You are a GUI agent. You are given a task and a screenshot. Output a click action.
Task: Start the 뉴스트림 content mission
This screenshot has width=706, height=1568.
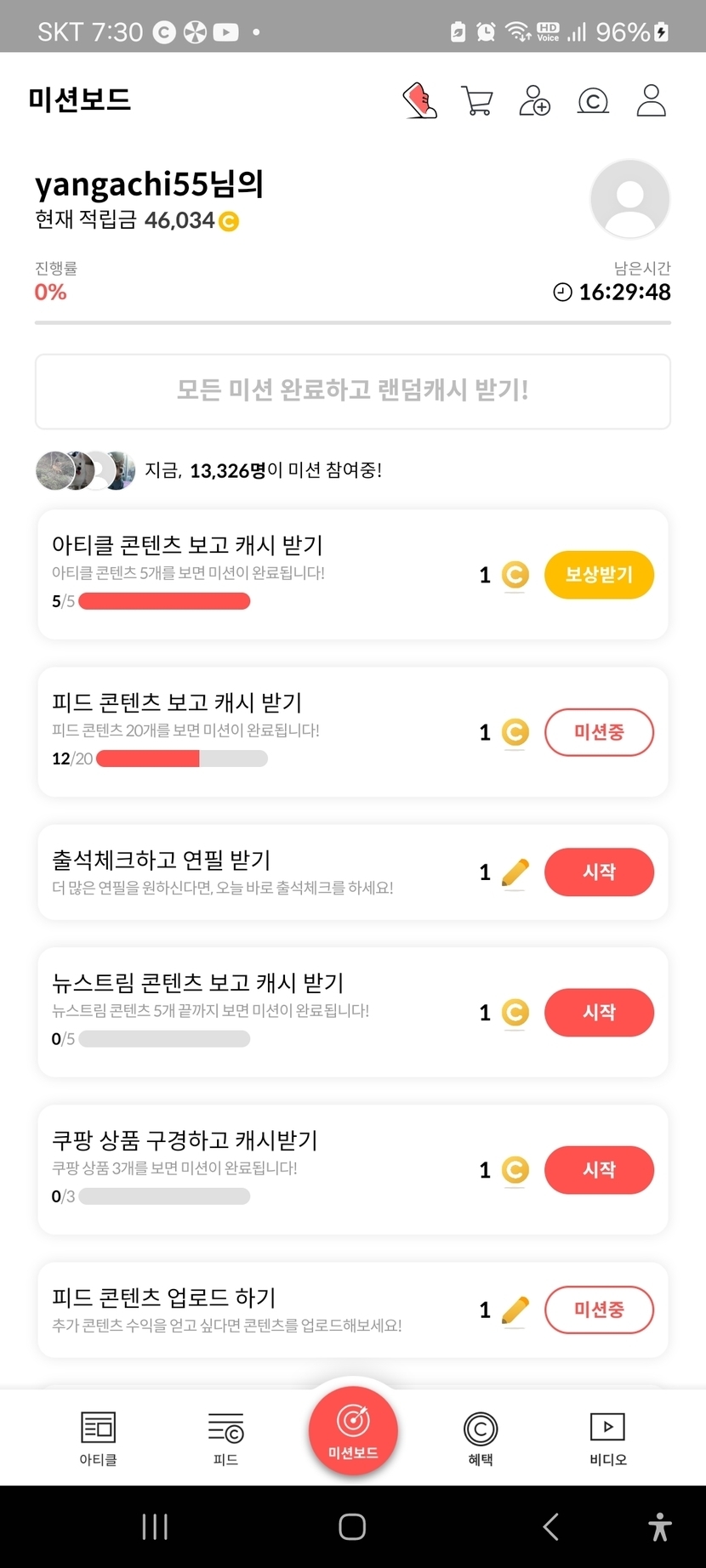(599, 1013)
